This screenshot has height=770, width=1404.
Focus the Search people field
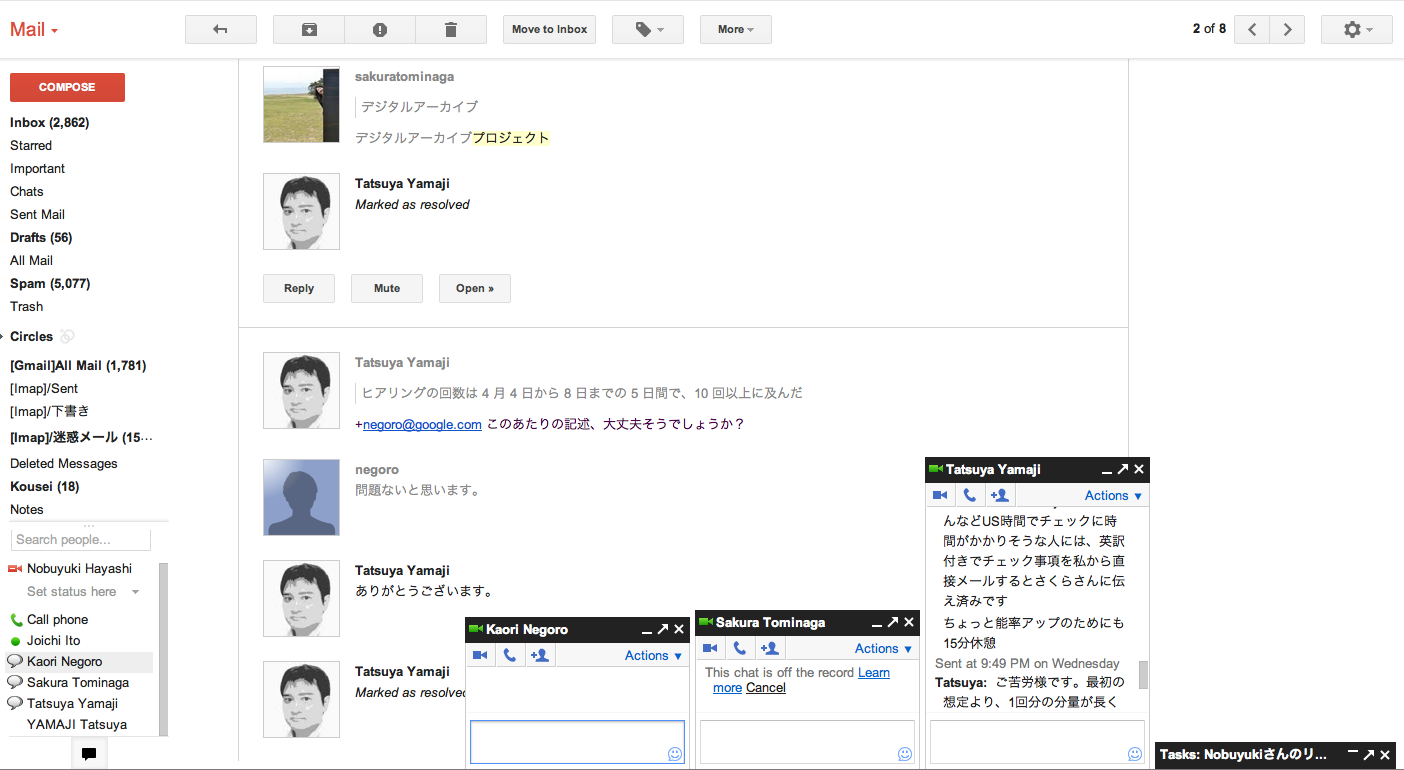pos(80,540)
